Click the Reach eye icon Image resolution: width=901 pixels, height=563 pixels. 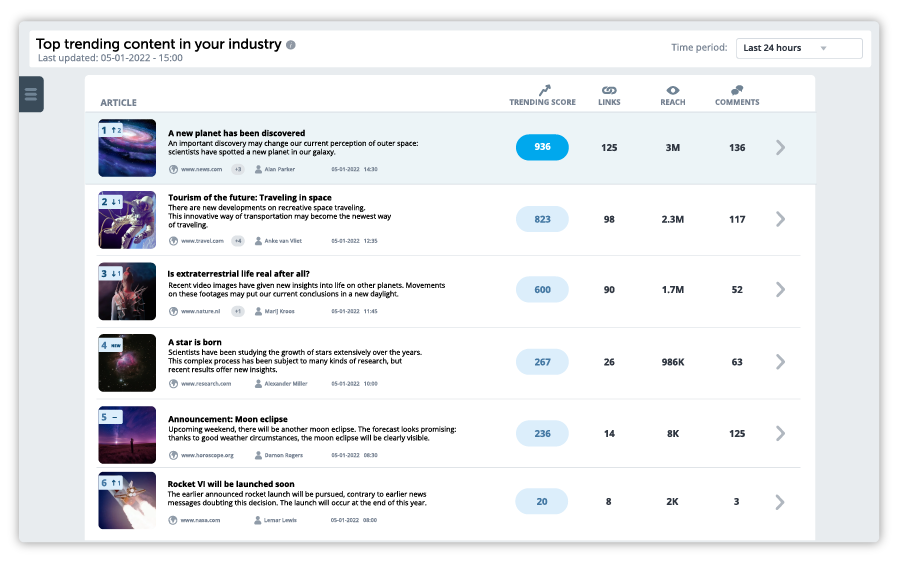click(673, 90)
